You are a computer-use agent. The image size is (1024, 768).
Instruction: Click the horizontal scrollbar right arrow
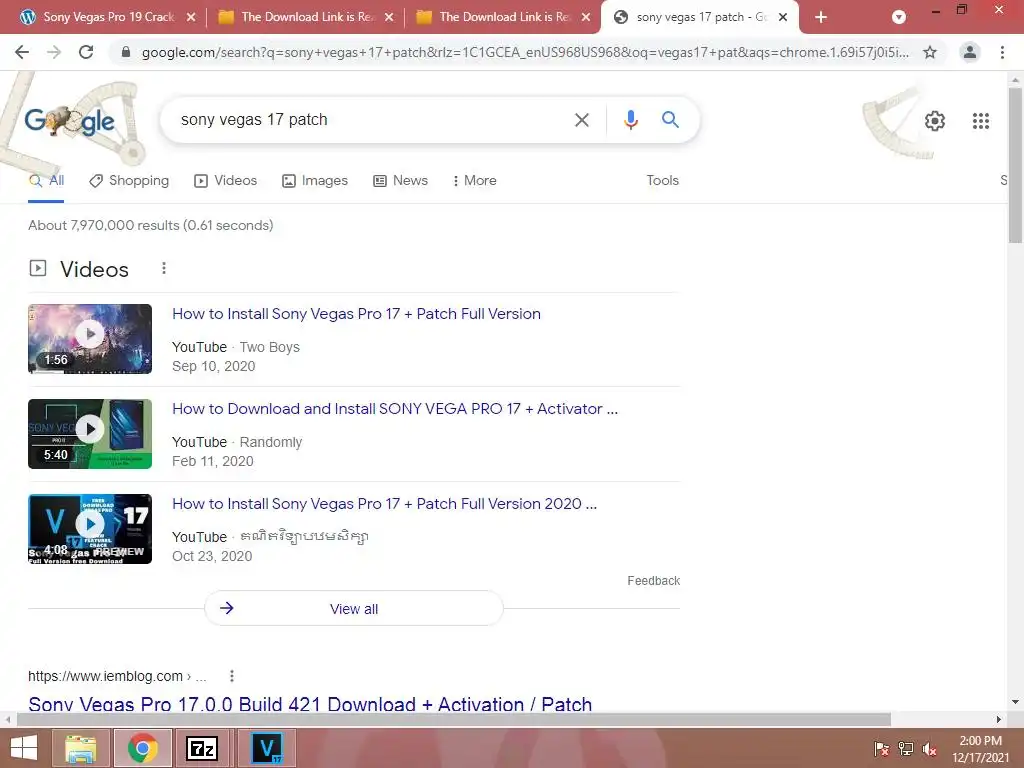[999, 719]
